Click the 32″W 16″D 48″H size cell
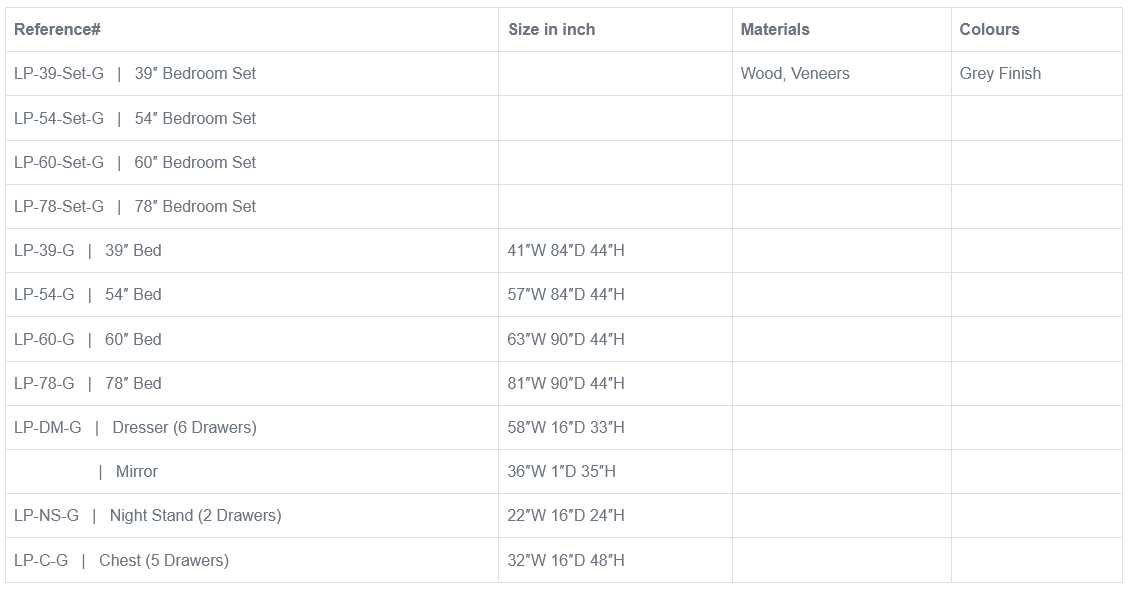This screenshot has width=1130, height=589. (566, 560)
